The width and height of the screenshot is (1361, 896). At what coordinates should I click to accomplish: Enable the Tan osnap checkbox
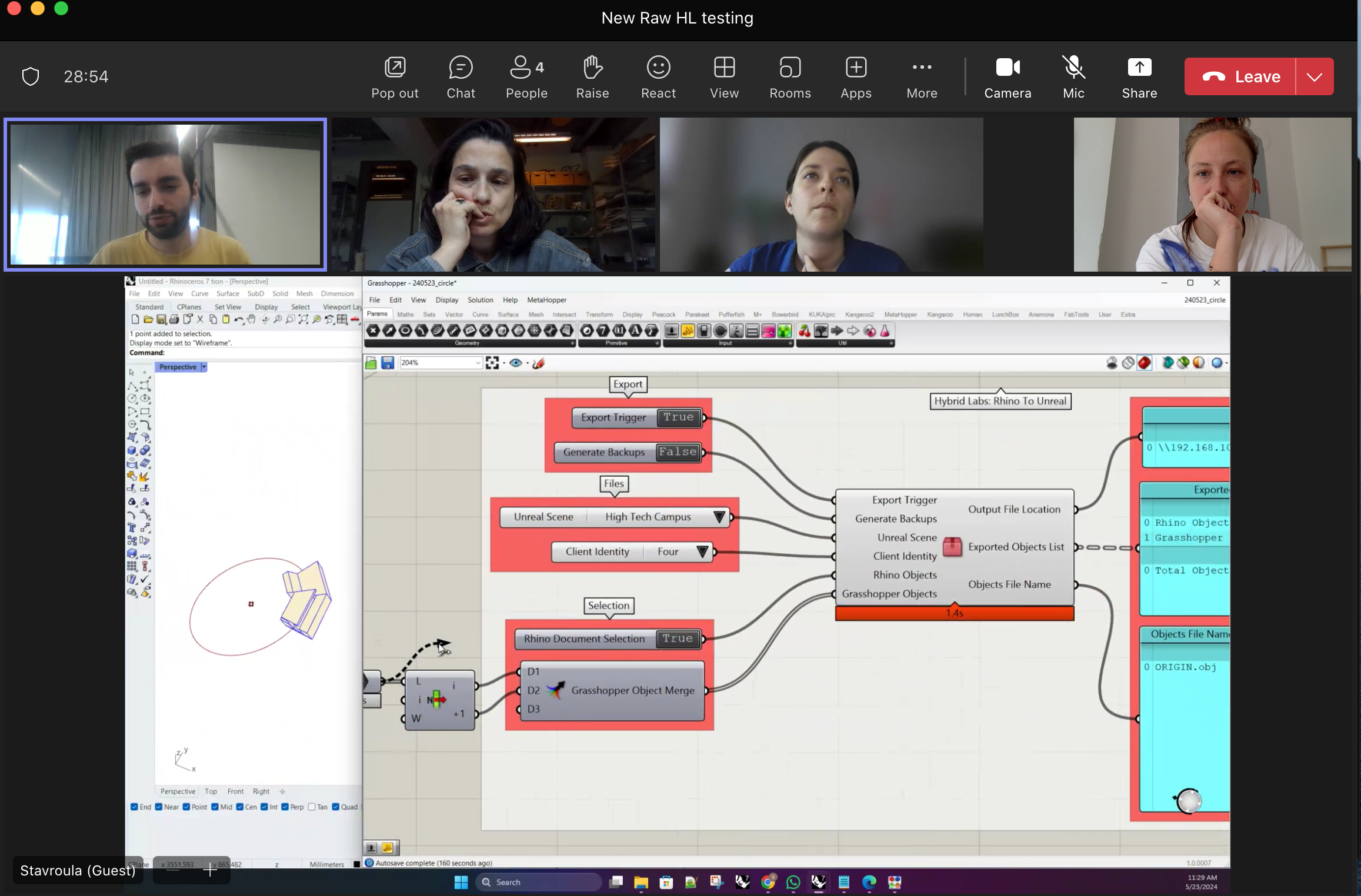tap(312, 807)
